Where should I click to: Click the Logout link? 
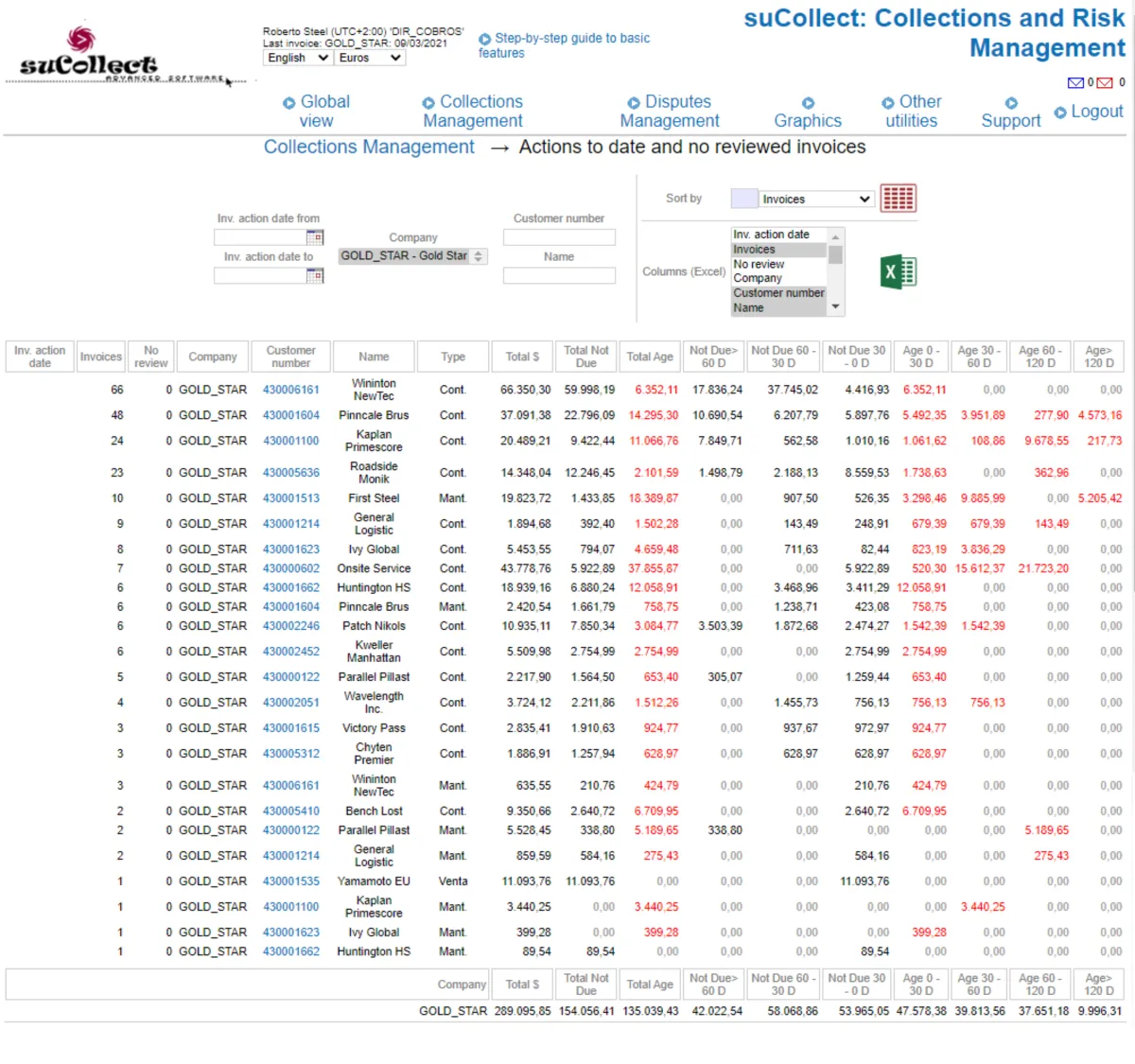point(1089,112)
